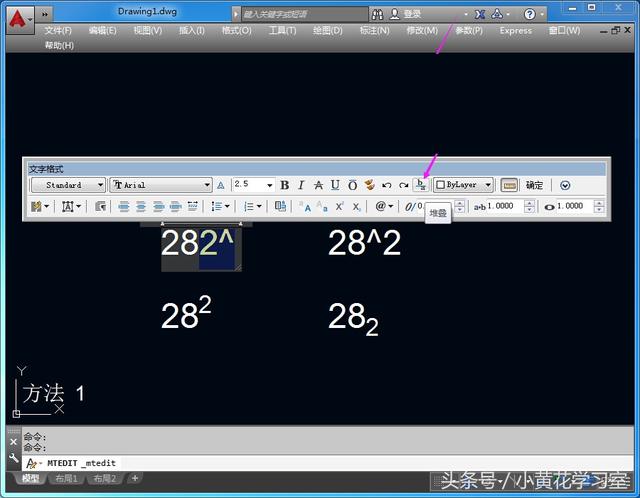Screen dimensions: 640x498
Task: Click the 确定 button
Action: 535,185
